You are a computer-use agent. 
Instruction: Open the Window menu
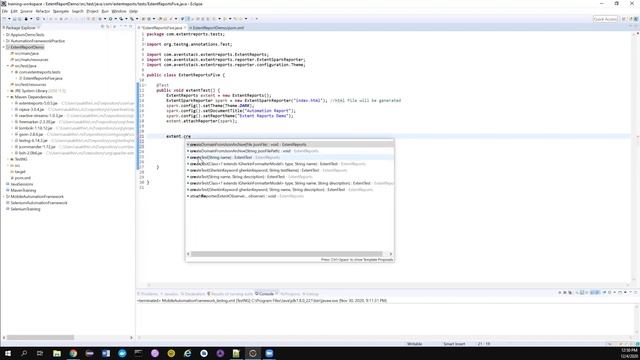tap(119, 11)
